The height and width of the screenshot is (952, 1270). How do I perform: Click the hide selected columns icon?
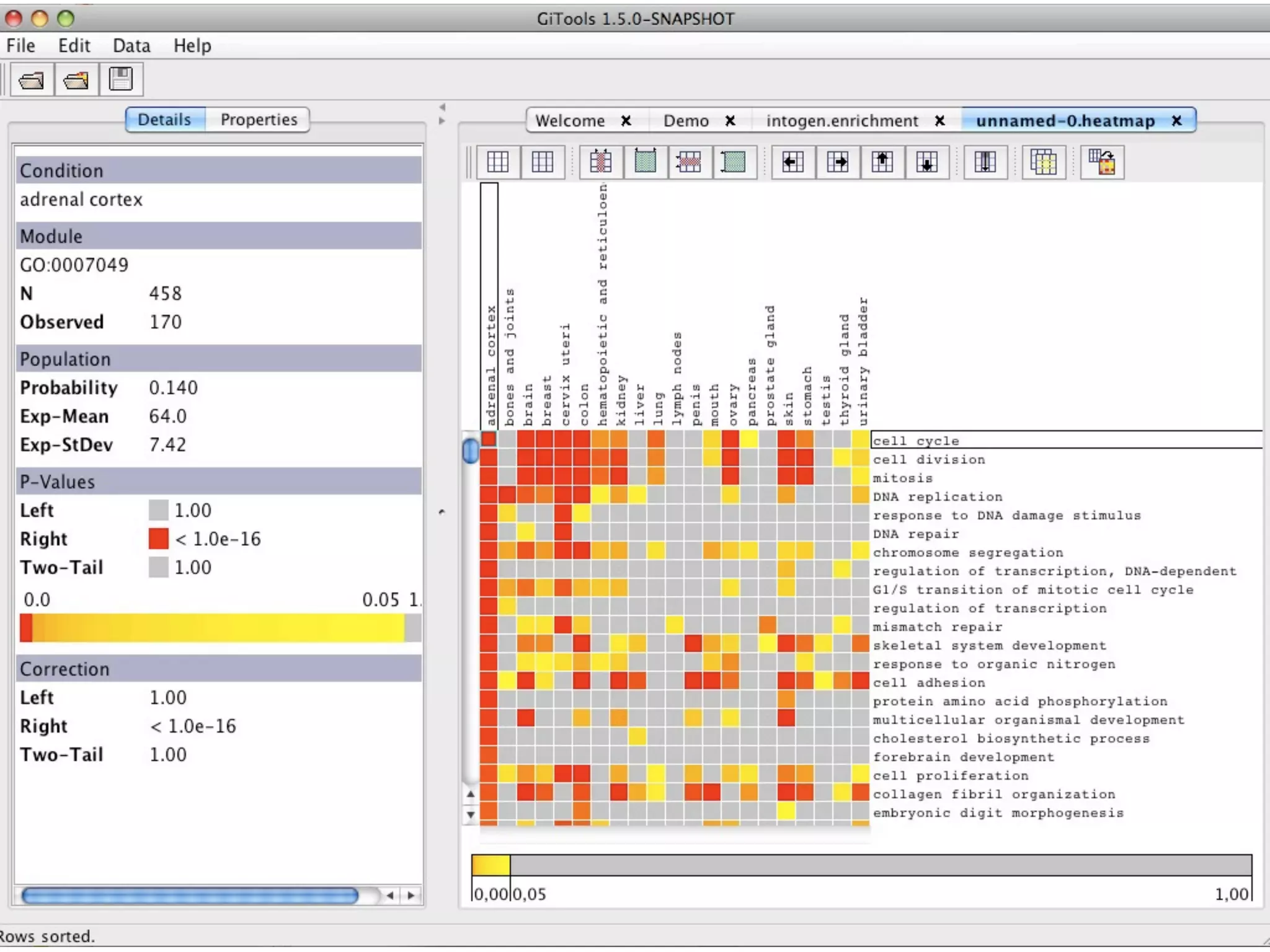(600, 162)
